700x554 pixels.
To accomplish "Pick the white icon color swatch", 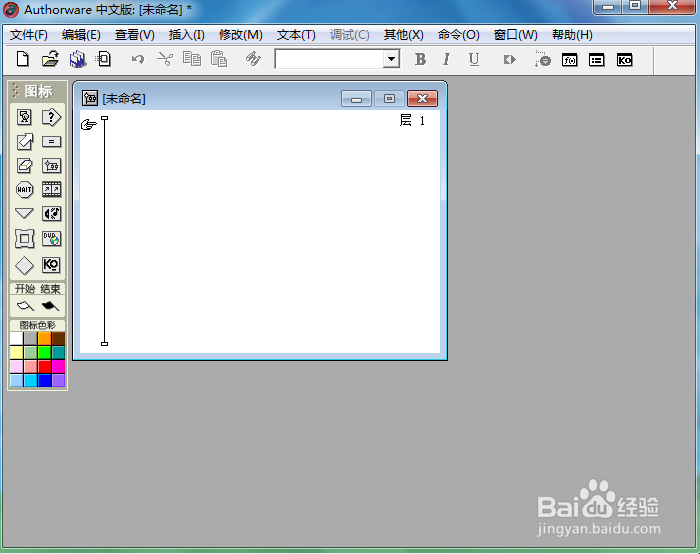I will pyautogui.click(x=17, y=339).
